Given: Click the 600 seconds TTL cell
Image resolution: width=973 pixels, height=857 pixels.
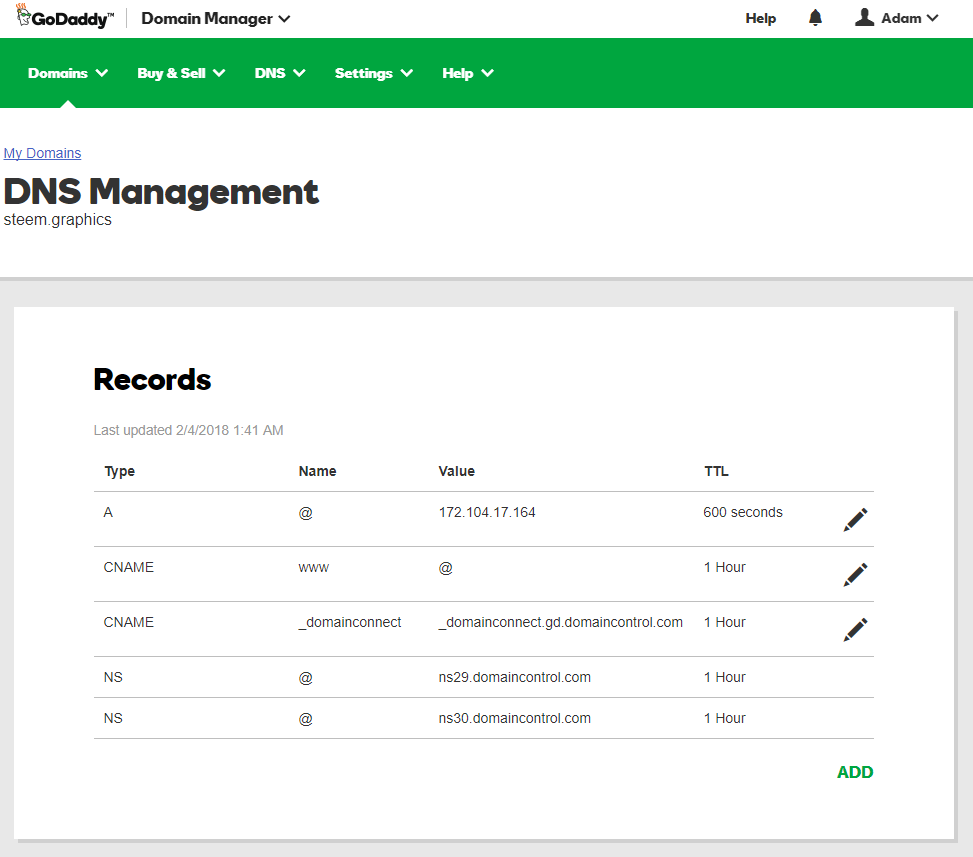Looking at the screenshot, I should pos(743,513).
